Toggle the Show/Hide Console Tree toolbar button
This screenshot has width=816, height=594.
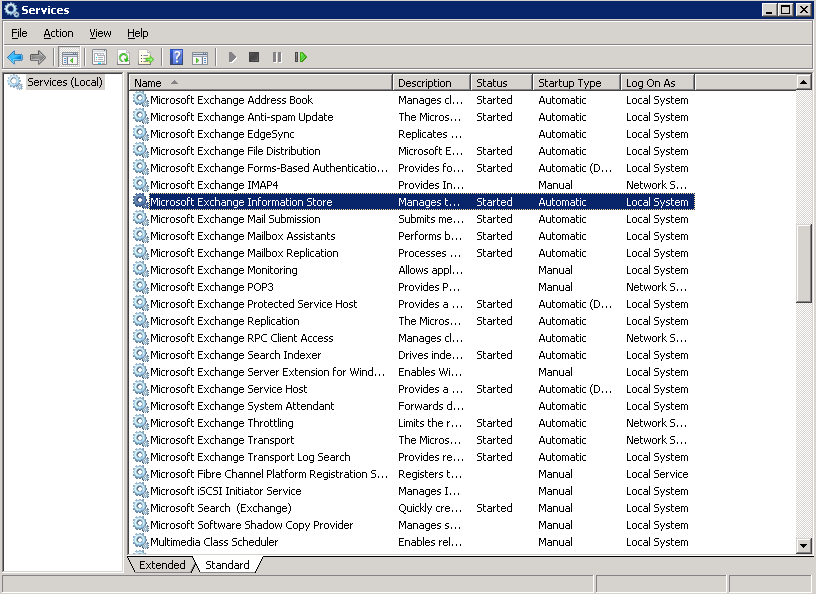click(x=69, y=57)
